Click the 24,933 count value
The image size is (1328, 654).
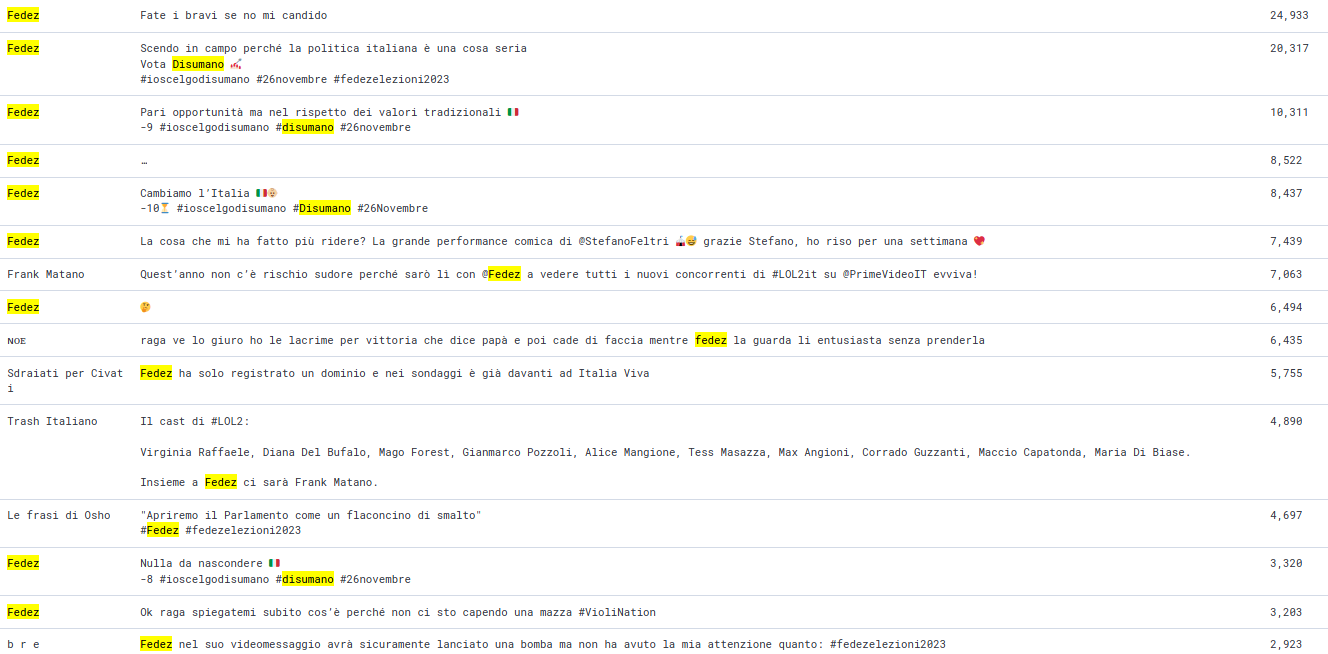(1289, 15)
